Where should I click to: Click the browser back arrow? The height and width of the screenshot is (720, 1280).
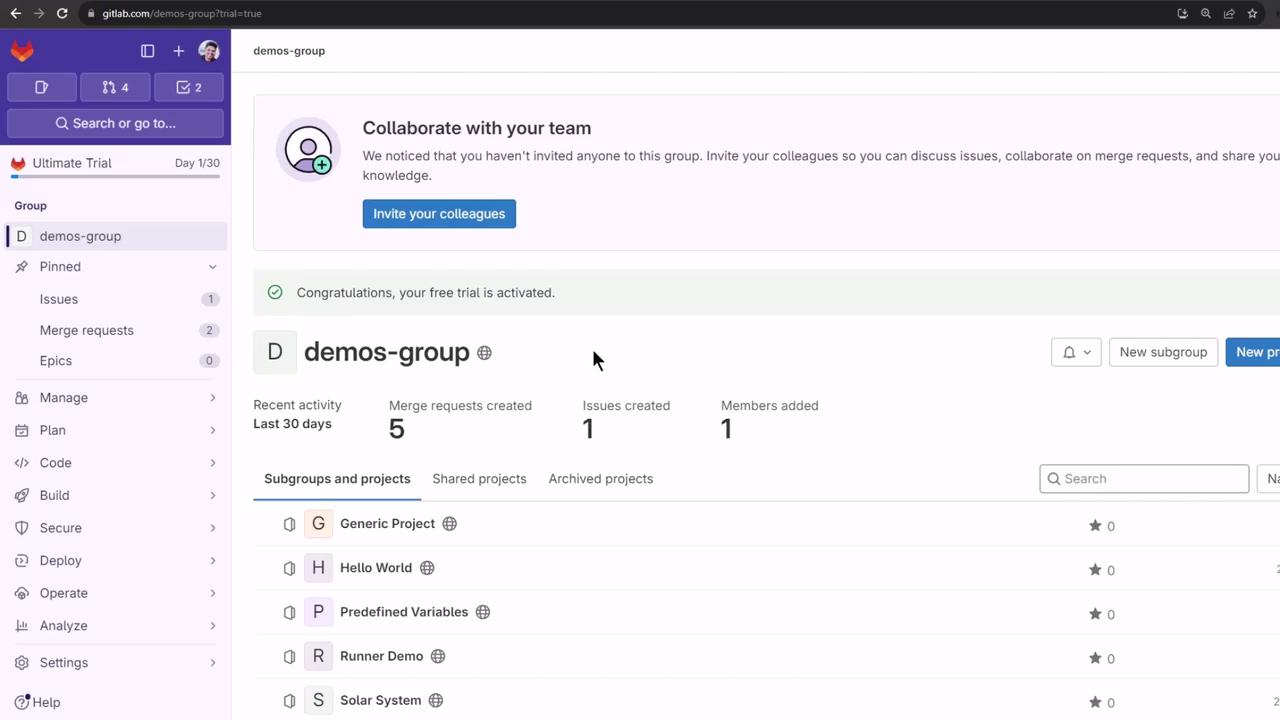pos(15,13)
